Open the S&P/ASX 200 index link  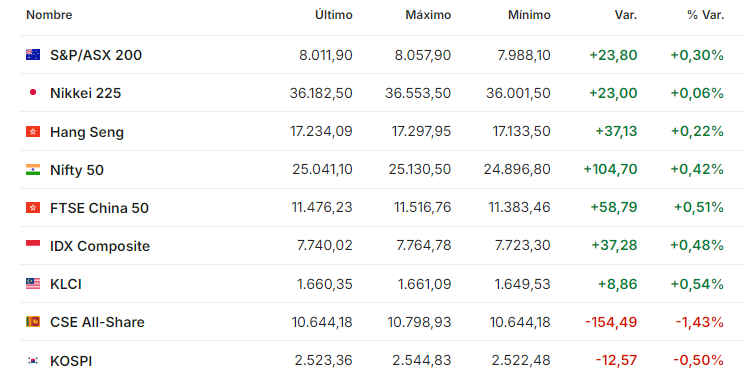[96, 55]
